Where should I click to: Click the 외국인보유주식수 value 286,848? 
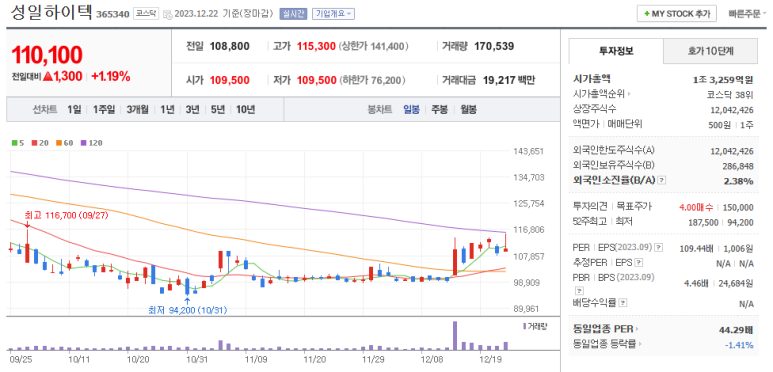pos(739,166)
